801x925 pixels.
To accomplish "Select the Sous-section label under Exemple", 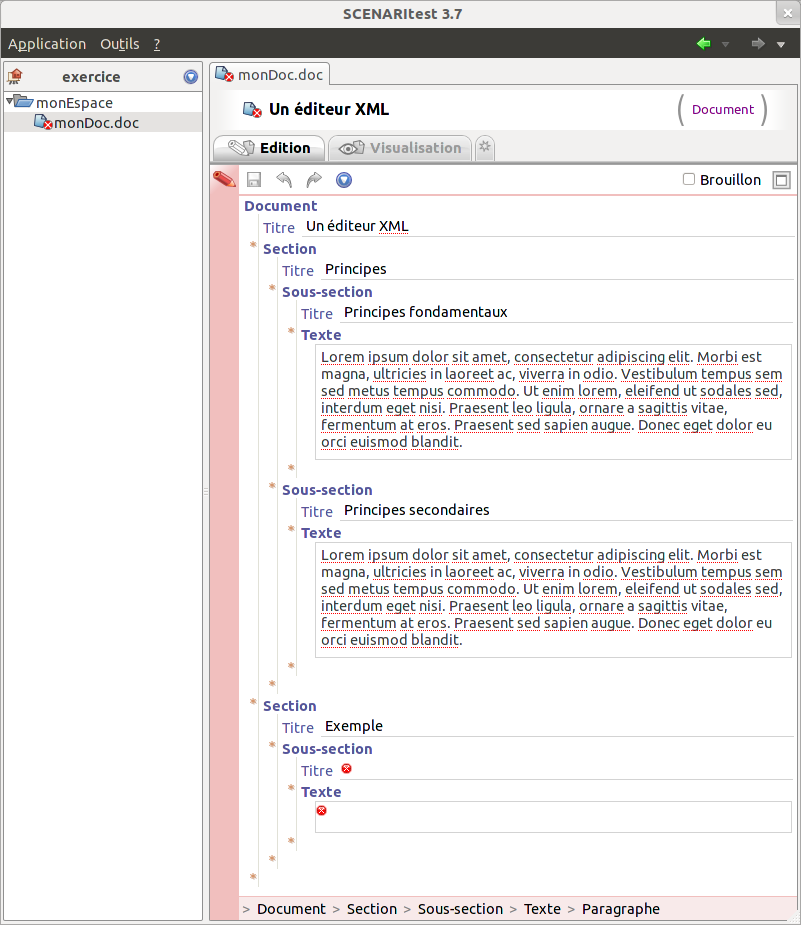I will [327, 749].
